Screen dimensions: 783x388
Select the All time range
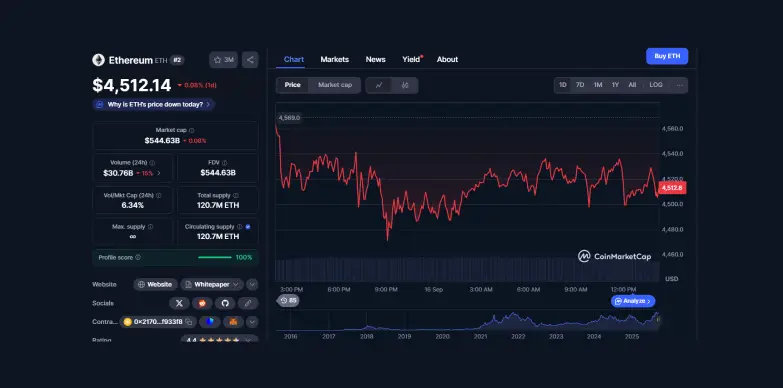[632, 85]
